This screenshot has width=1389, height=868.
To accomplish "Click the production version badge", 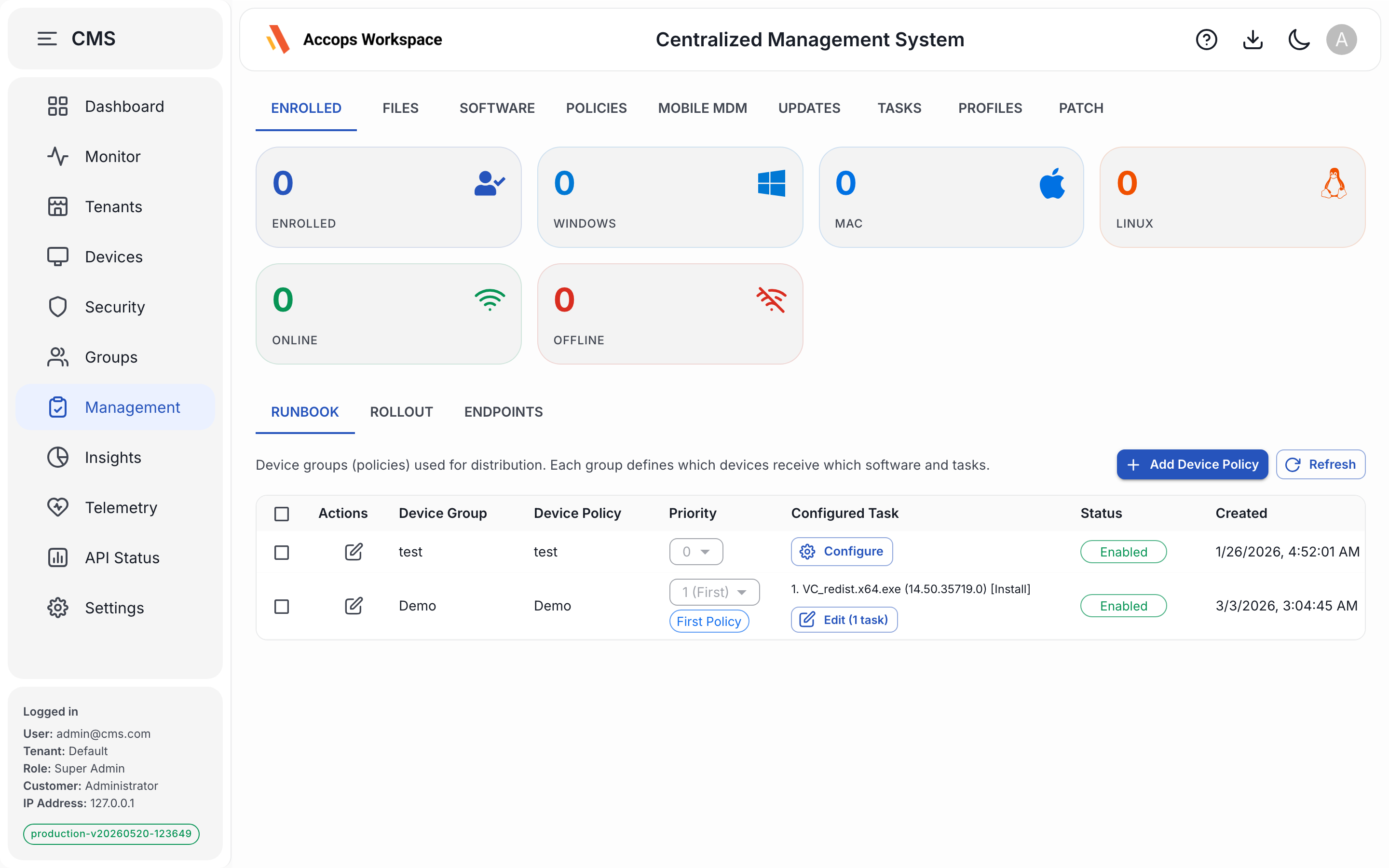I will [111, 834].
